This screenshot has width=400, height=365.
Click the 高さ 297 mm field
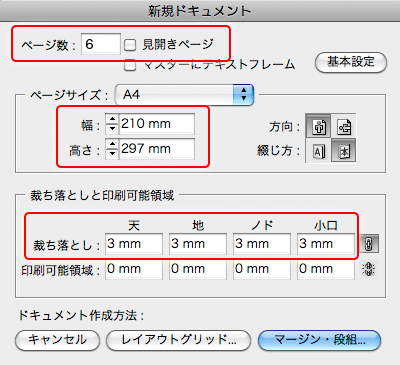pyautogui.click(x=157, y=149)
